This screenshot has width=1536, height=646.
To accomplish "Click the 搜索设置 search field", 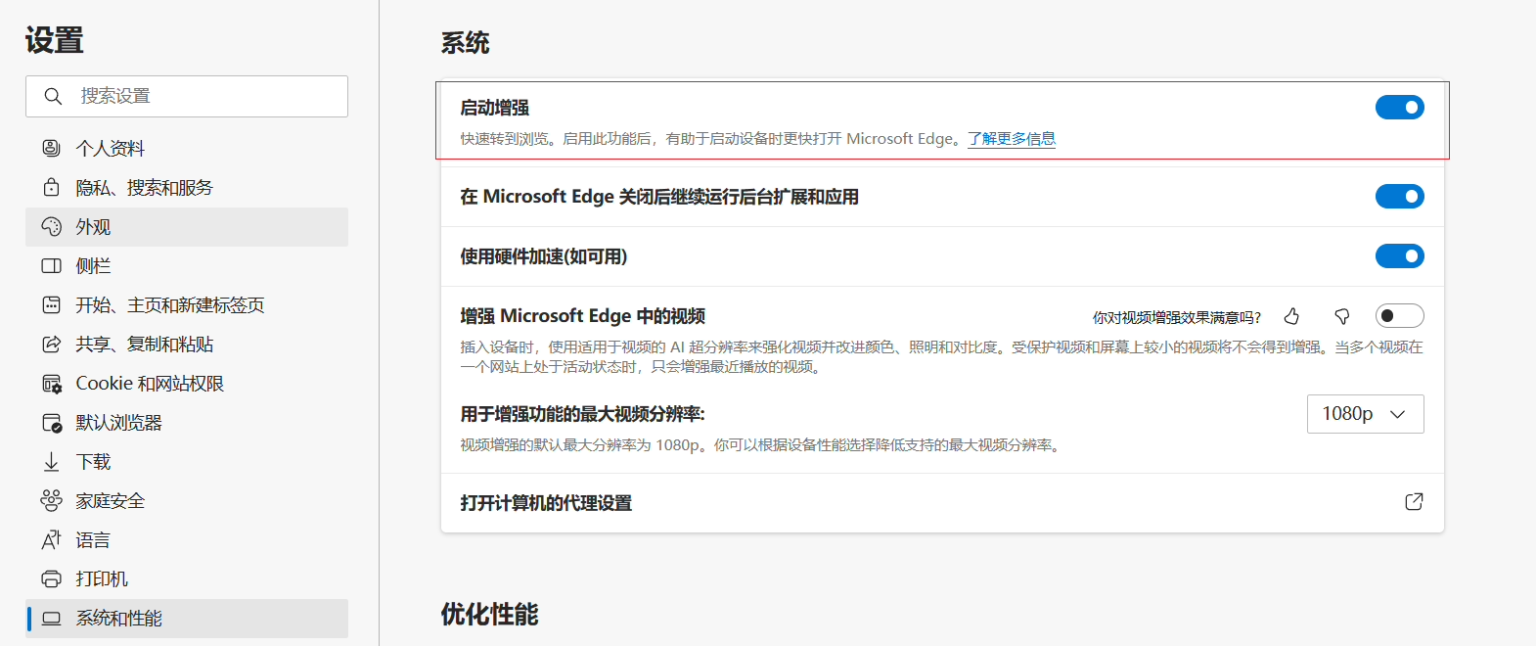I will (x=187, y=96).
